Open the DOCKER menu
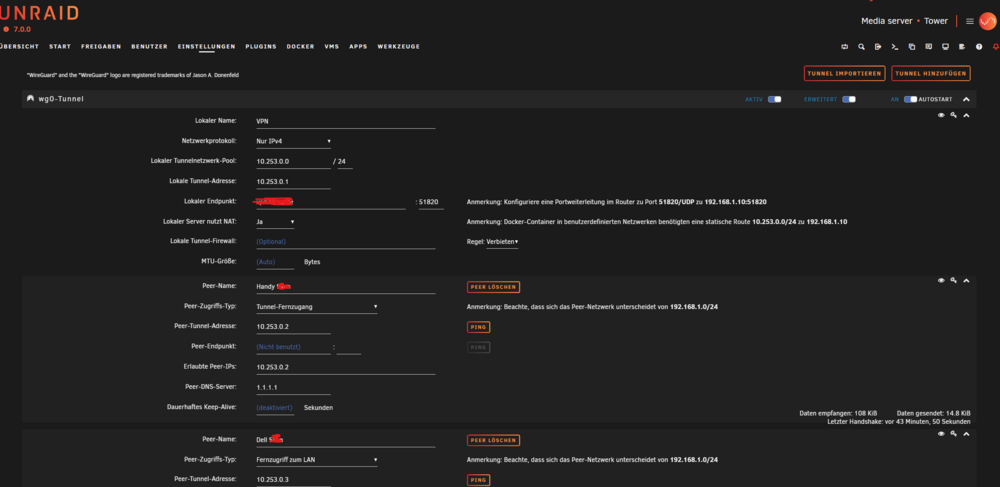Screen dimensions: 1000x487 300,47
